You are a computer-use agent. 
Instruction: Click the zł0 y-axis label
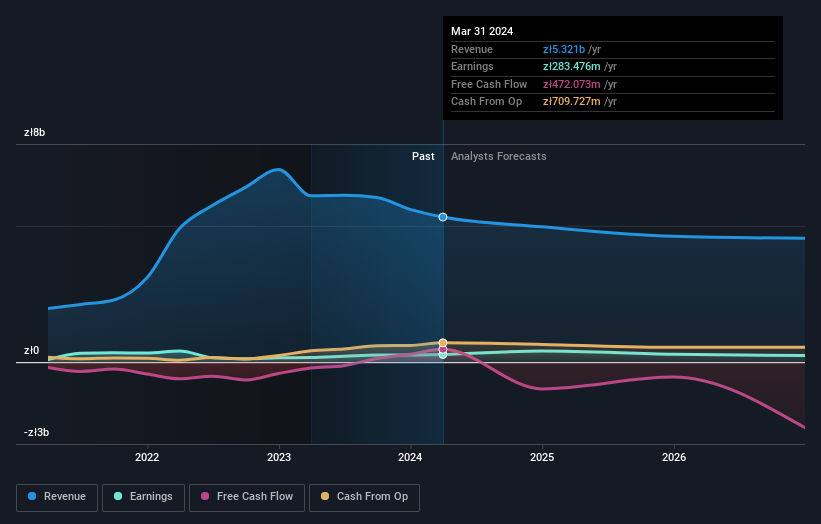[31, 350]
